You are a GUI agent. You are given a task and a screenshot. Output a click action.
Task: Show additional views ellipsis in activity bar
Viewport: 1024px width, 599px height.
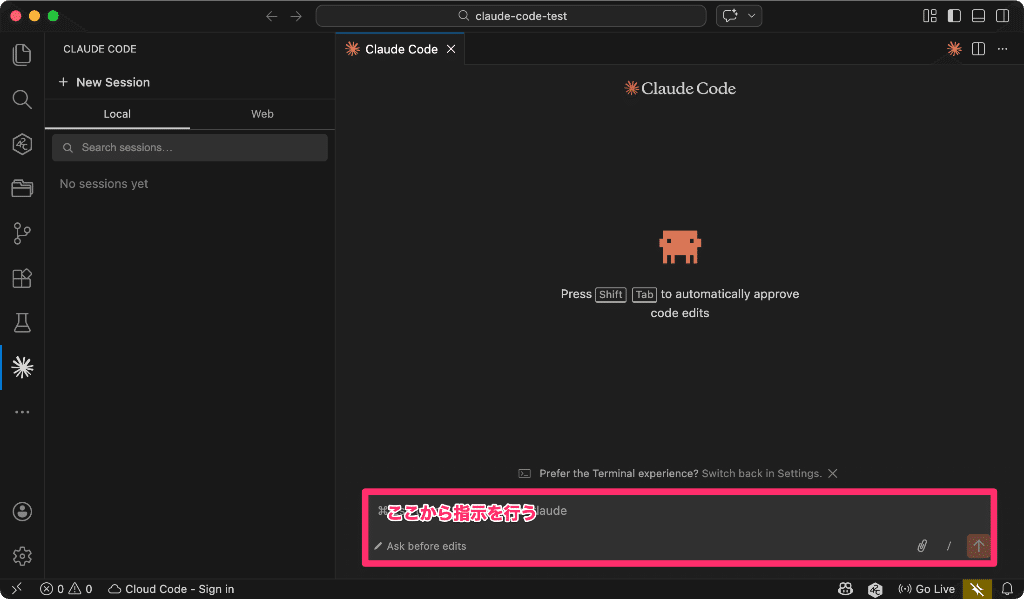pos(22,412)
